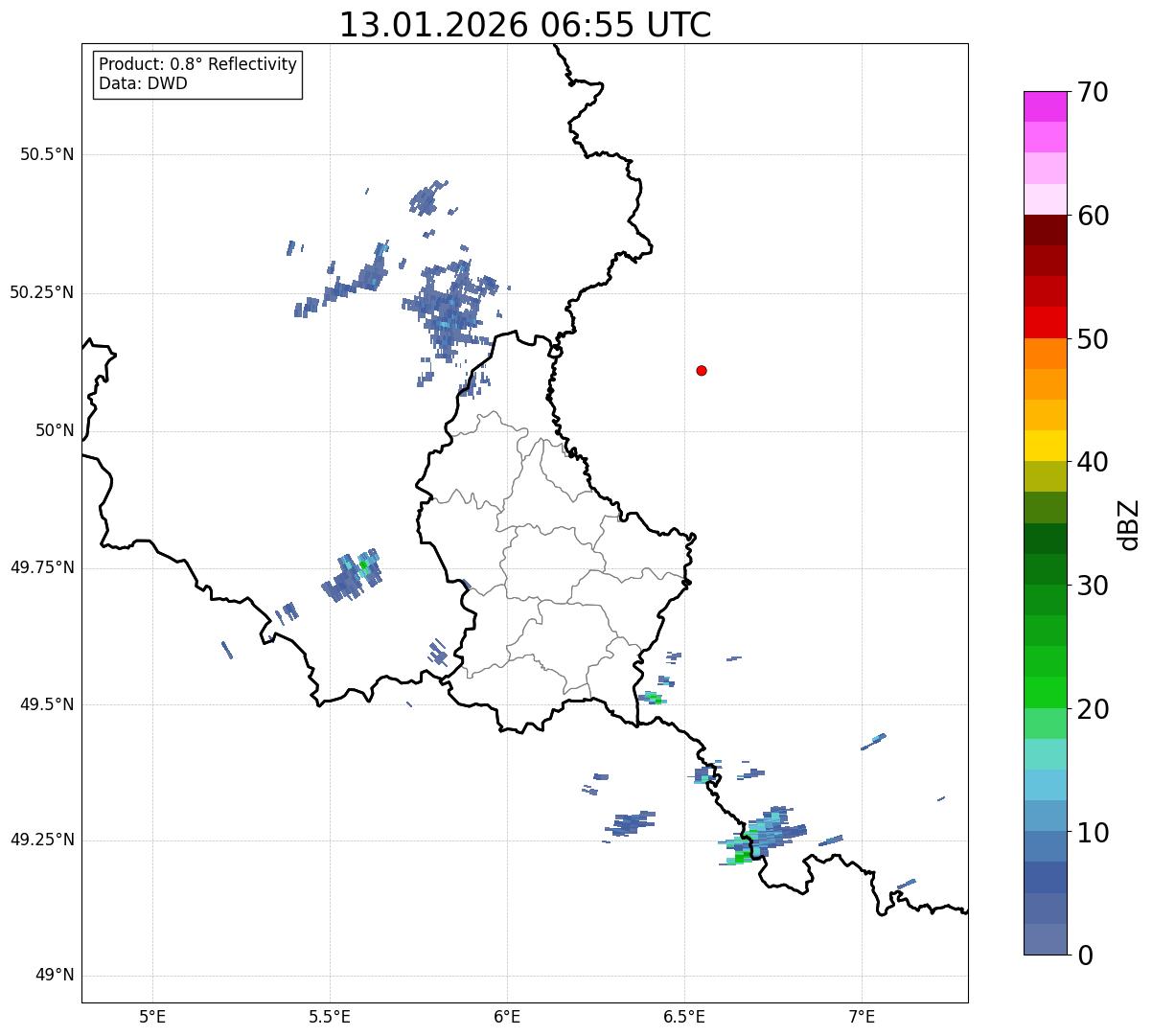Click the magenta top colorbar segment

(1046, 106)
